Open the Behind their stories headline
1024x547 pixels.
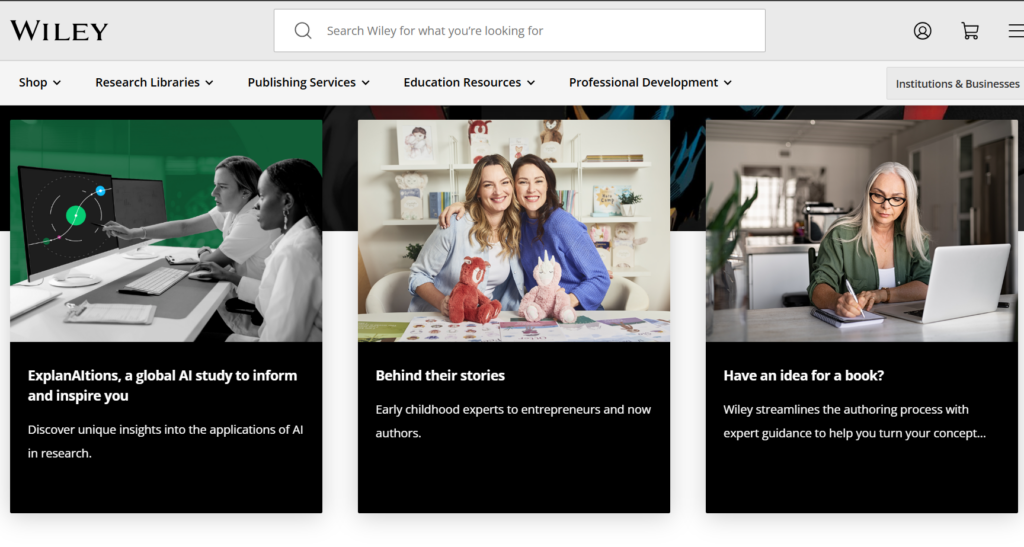click(x=440, y=375)
